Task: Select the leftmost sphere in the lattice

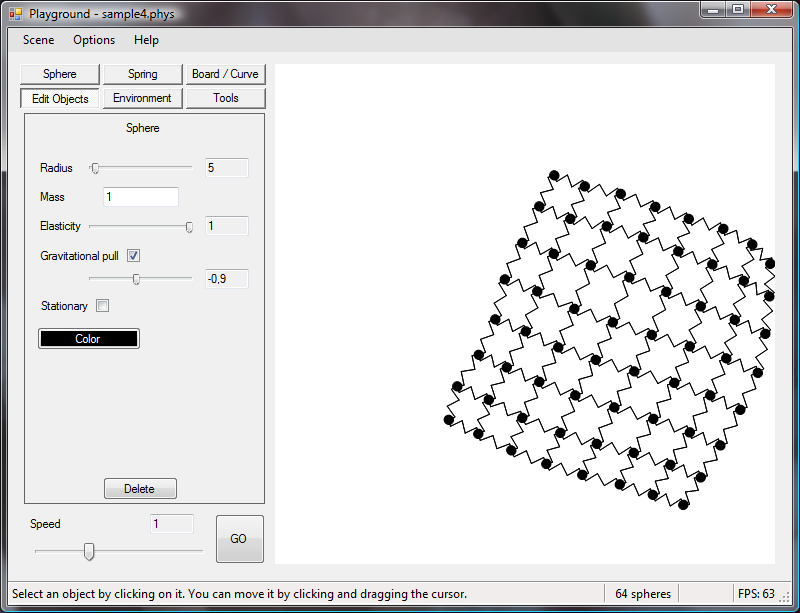Action: tap(448, 420)
